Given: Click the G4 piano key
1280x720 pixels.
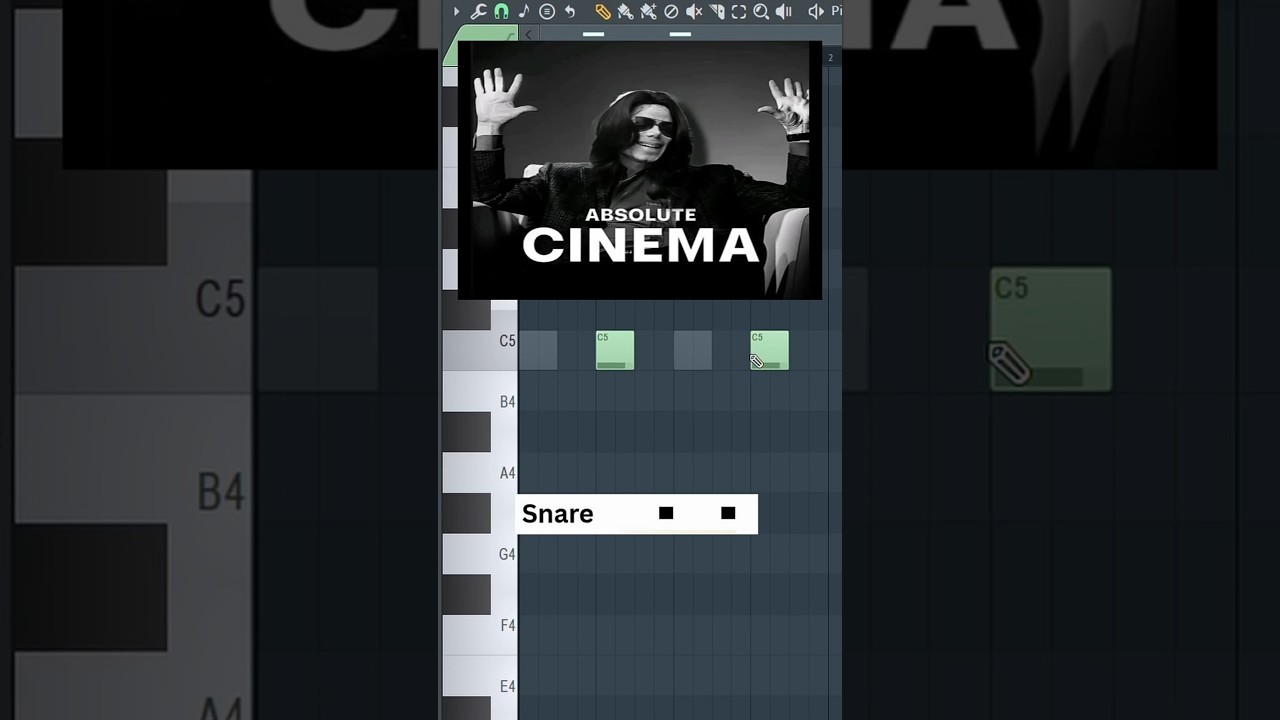Looking at the screenshot, I should tap(480, 554).
